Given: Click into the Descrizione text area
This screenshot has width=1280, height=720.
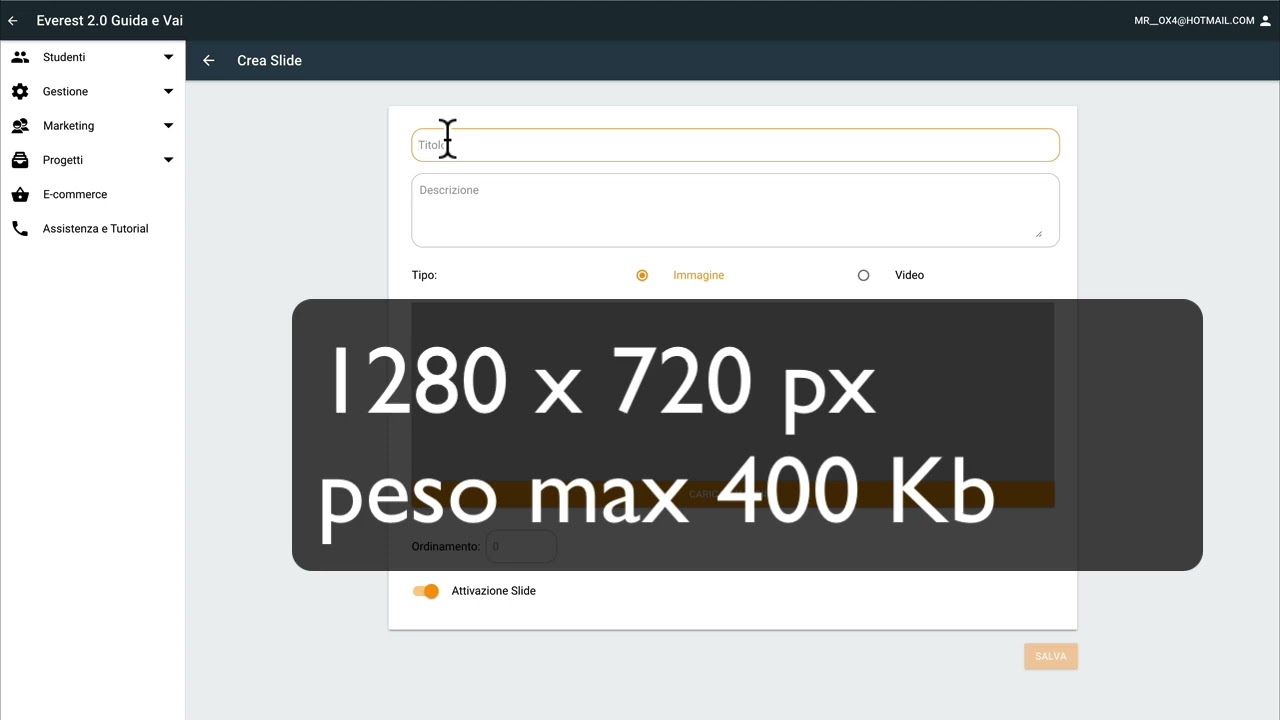Looking at the screenshot, I should [735, 210].
